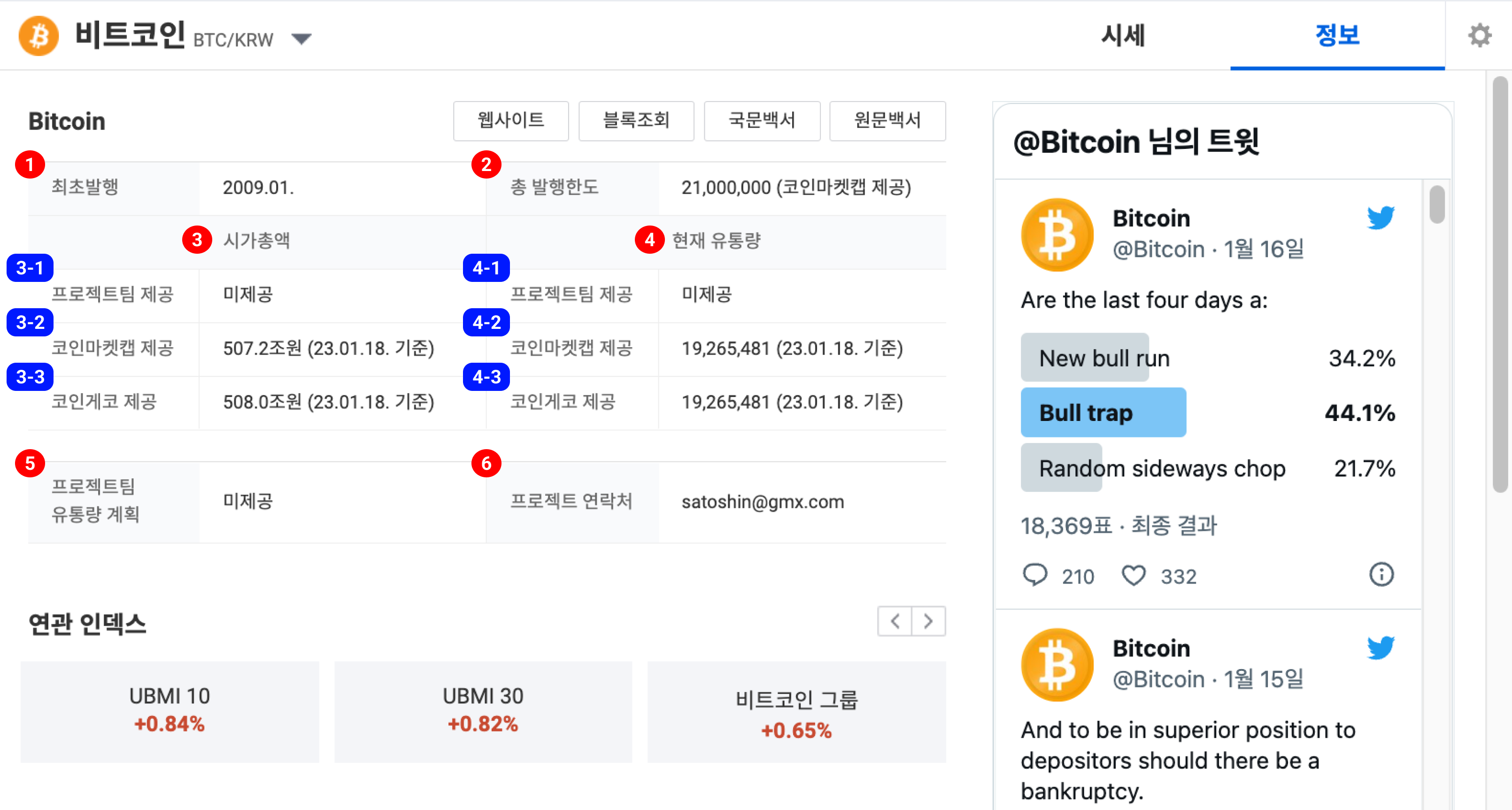Select the Bull trap poll result bar
This screenshot has width=1512, height=810.
click(x=1103, y=413)
